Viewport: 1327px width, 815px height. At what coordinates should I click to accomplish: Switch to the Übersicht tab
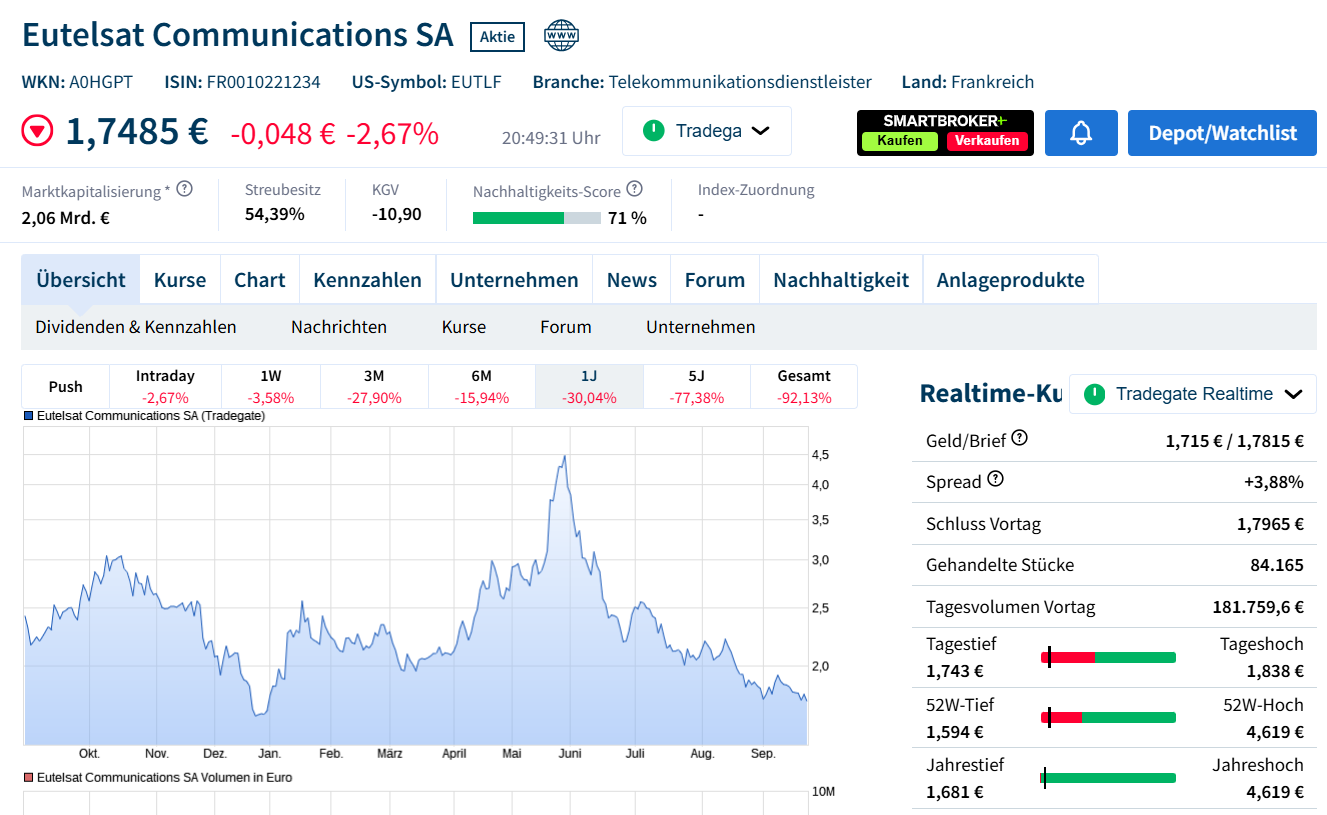pyautogui.click(x=81, y=280)
